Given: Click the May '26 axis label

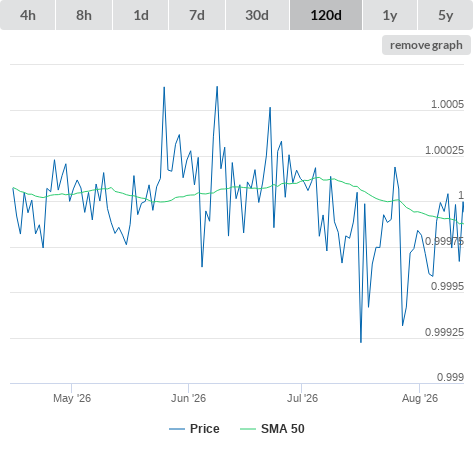Looking at the screenshot, I should (x=72, y=398).
